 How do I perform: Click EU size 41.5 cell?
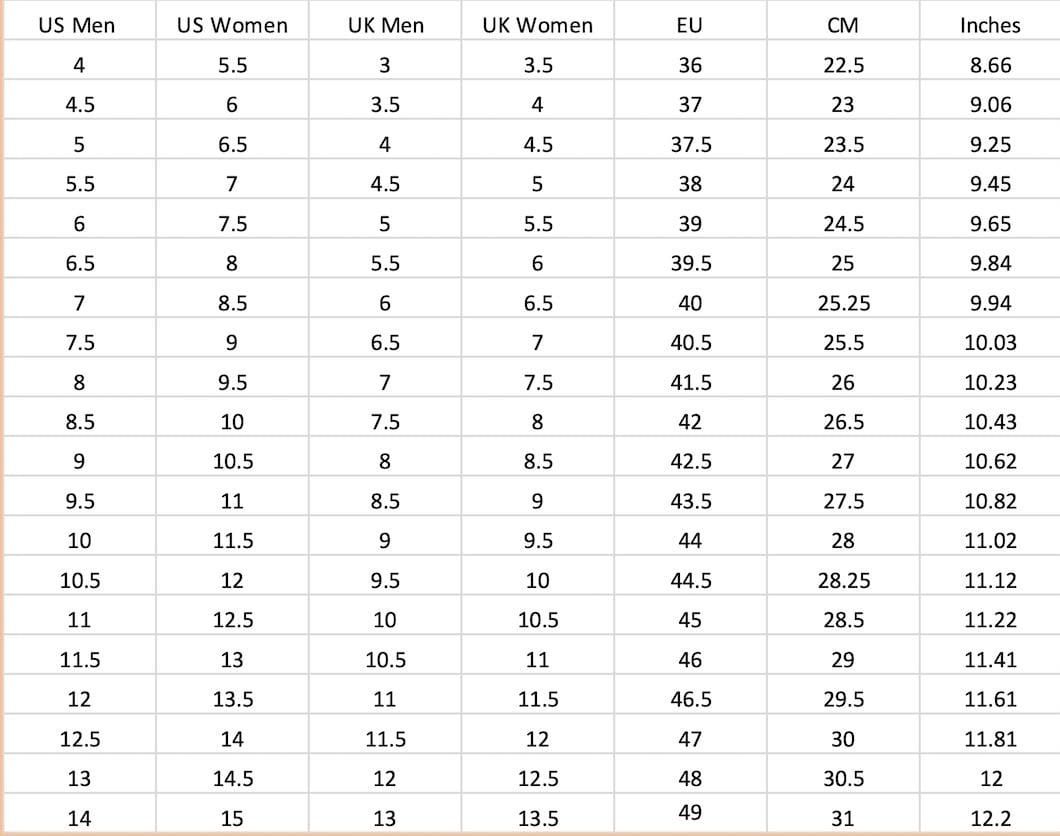[x=690, y=382]
